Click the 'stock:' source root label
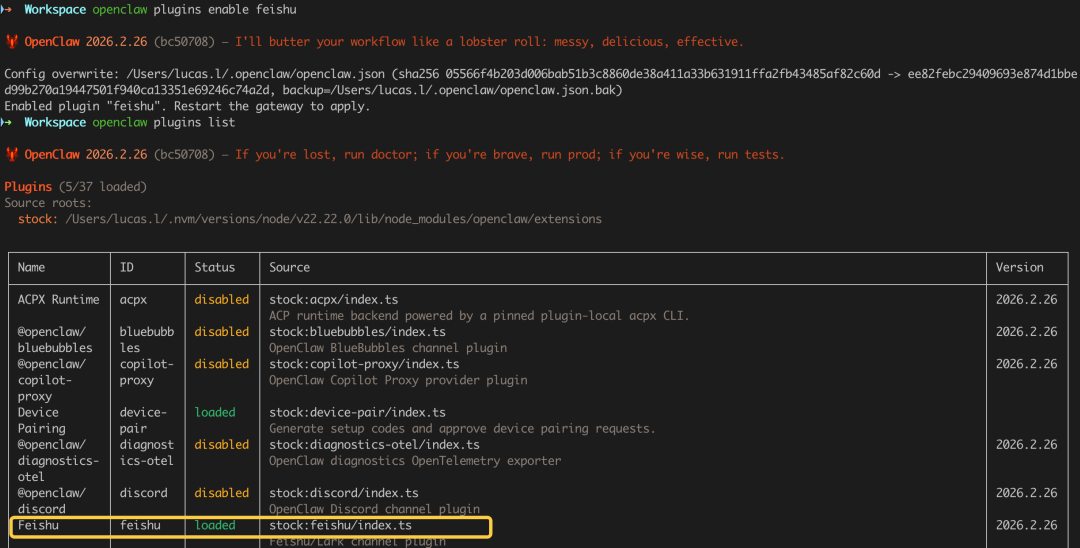The height and width of the screenshot is (548, 1080). point(37,219)
